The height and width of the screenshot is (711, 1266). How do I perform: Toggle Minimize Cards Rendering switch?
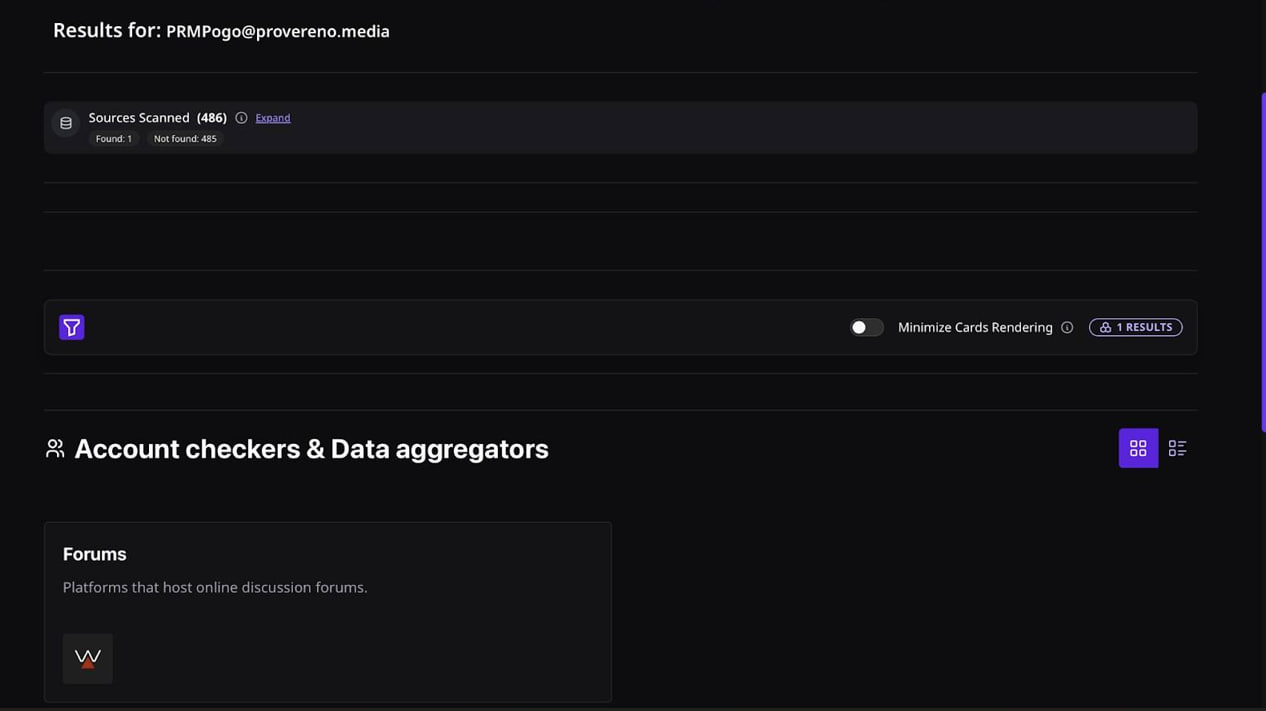pyautogui.click(x=866, y=328)
